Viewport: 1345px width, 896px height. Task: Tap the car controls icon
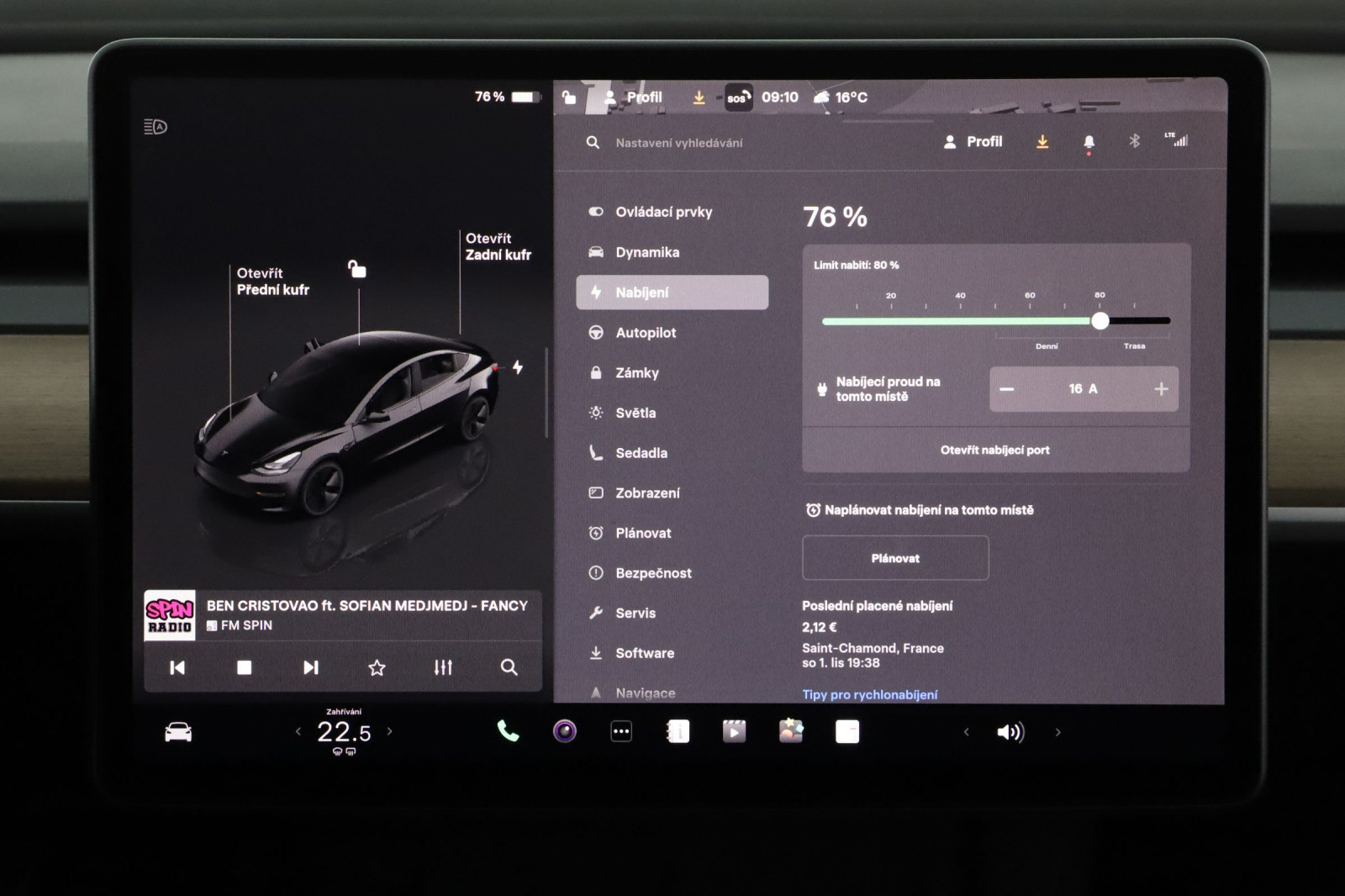pos(178,732)
